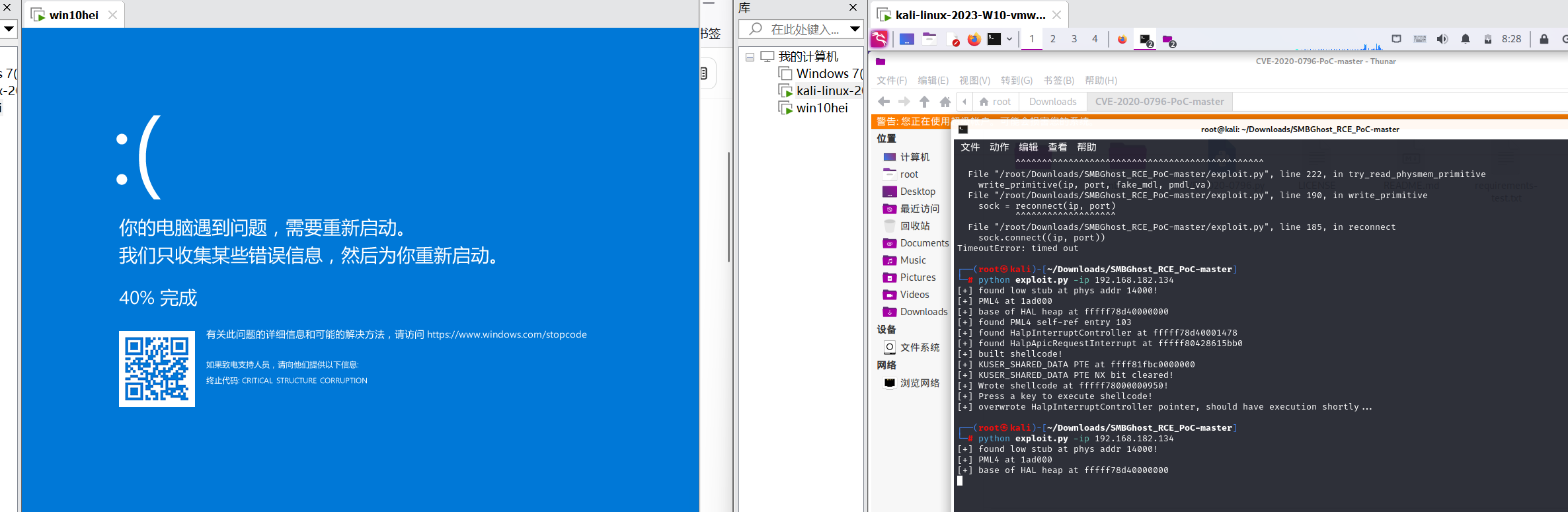Click the network connection tray icon

click(x=1397, y=39)
